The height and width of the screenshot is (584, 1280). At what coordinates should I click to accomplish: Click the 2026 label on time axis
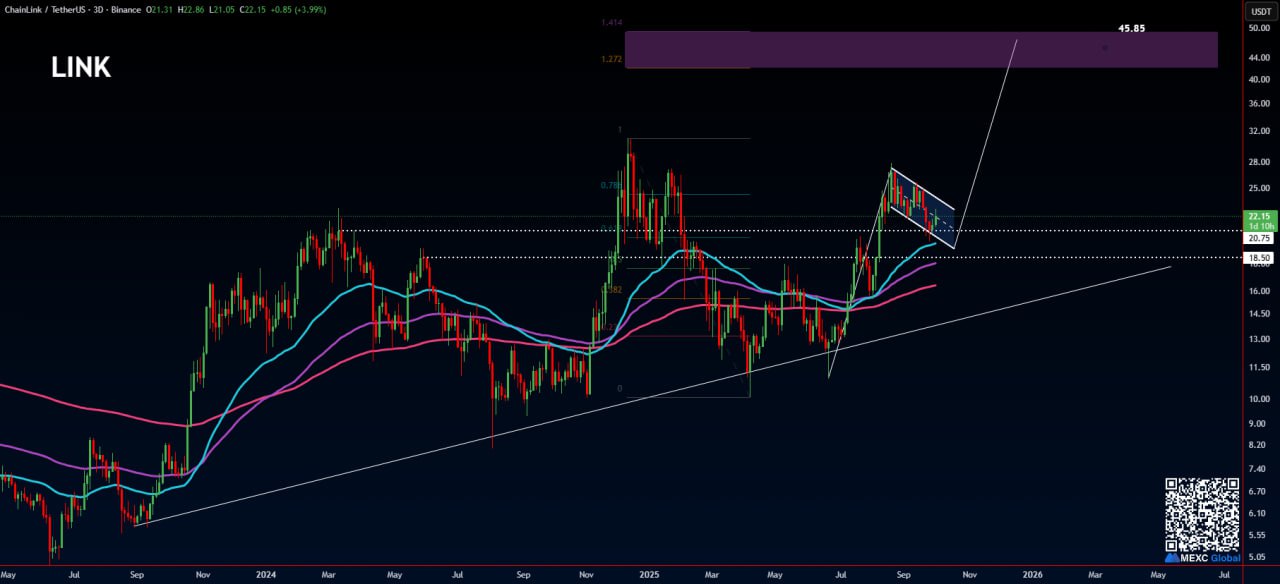click(1032, 575)
